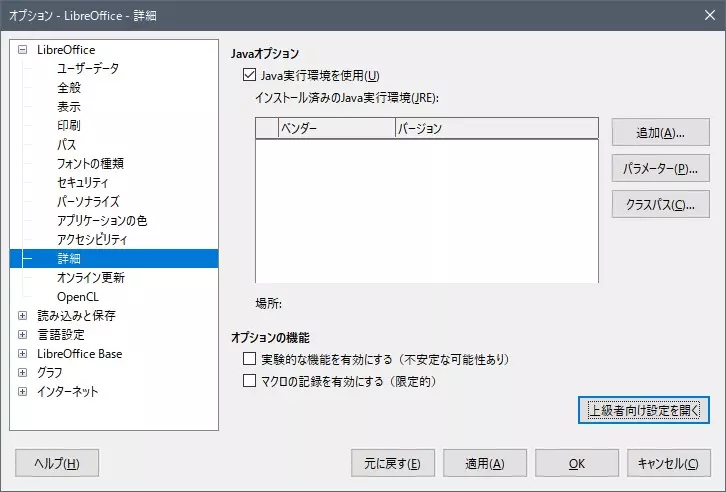Click the 追加 button

tap(660, 132)
